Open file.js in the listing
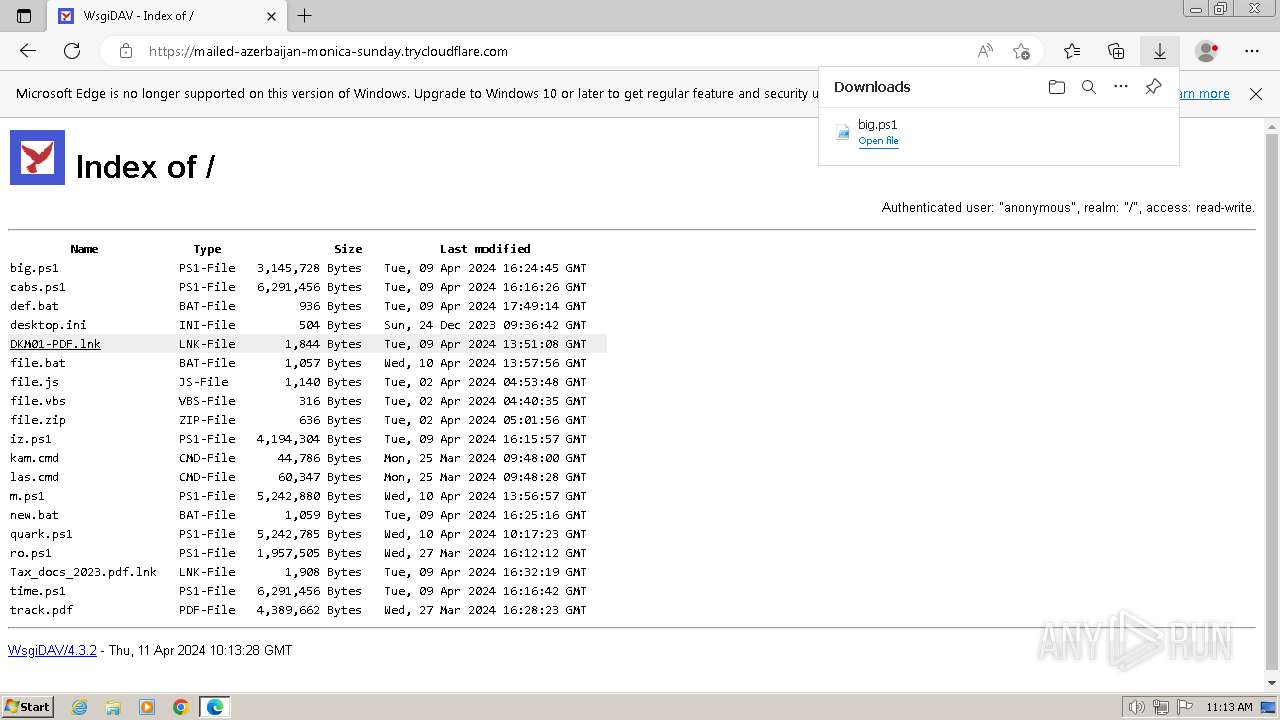Viewport: 1280px width, 720px height. [x=34, y=382]
